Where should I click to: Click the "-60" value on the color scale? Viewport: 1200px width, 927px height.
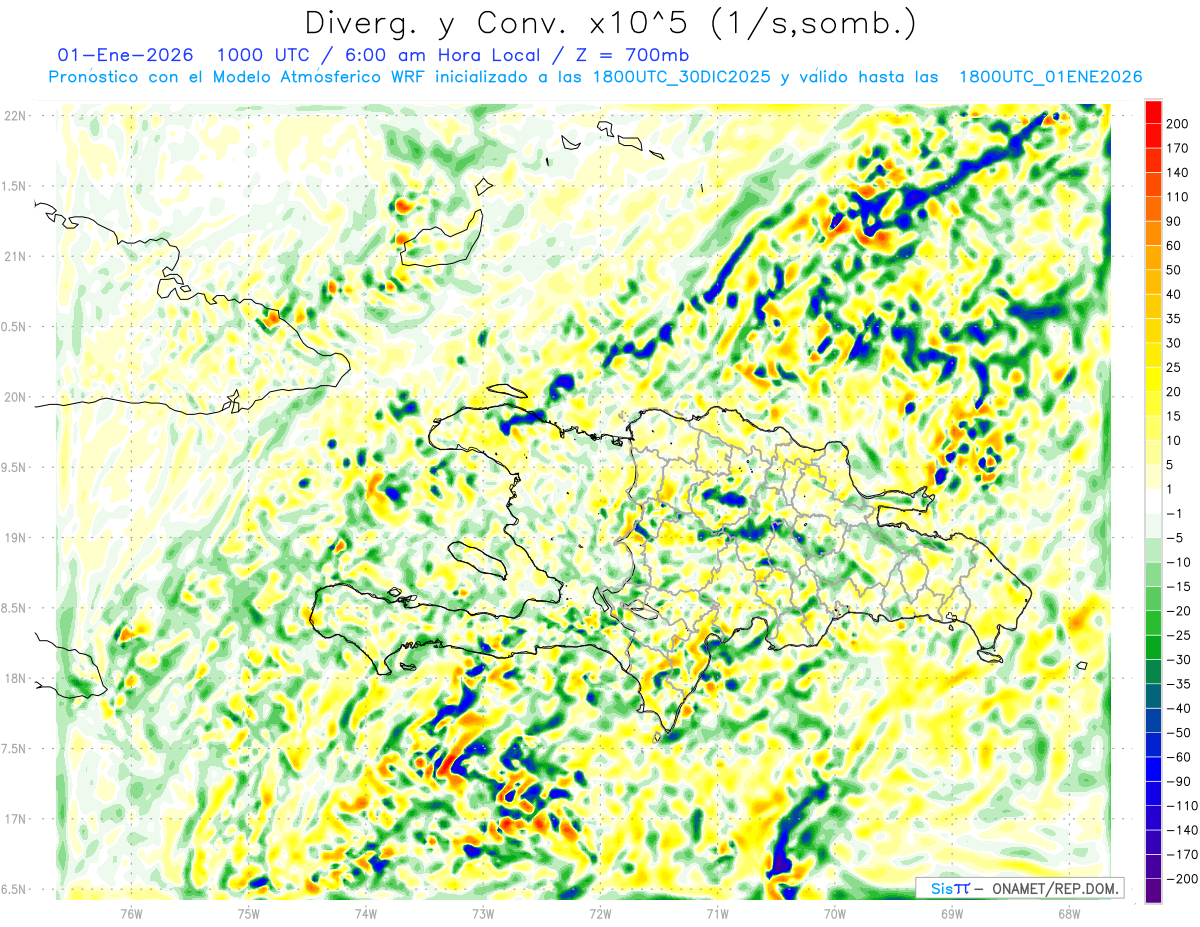(1181, 757)
